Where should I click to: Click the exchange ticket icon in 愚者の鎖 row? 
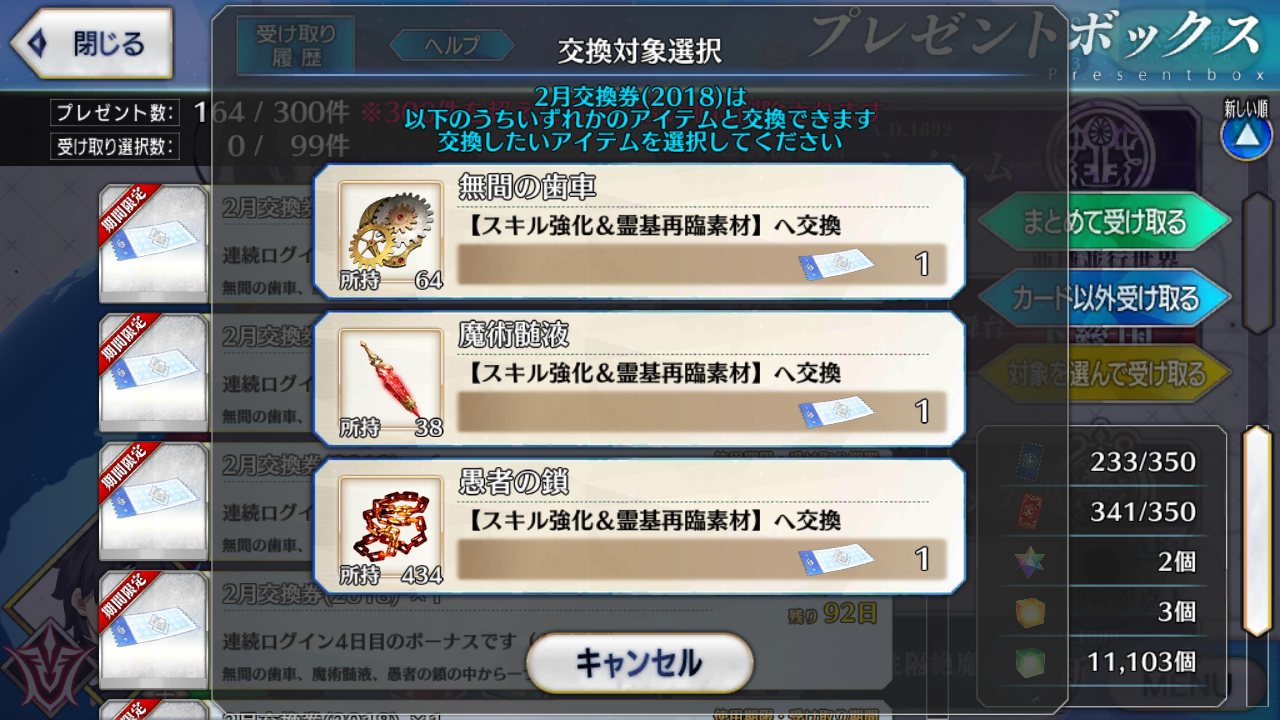836,558
